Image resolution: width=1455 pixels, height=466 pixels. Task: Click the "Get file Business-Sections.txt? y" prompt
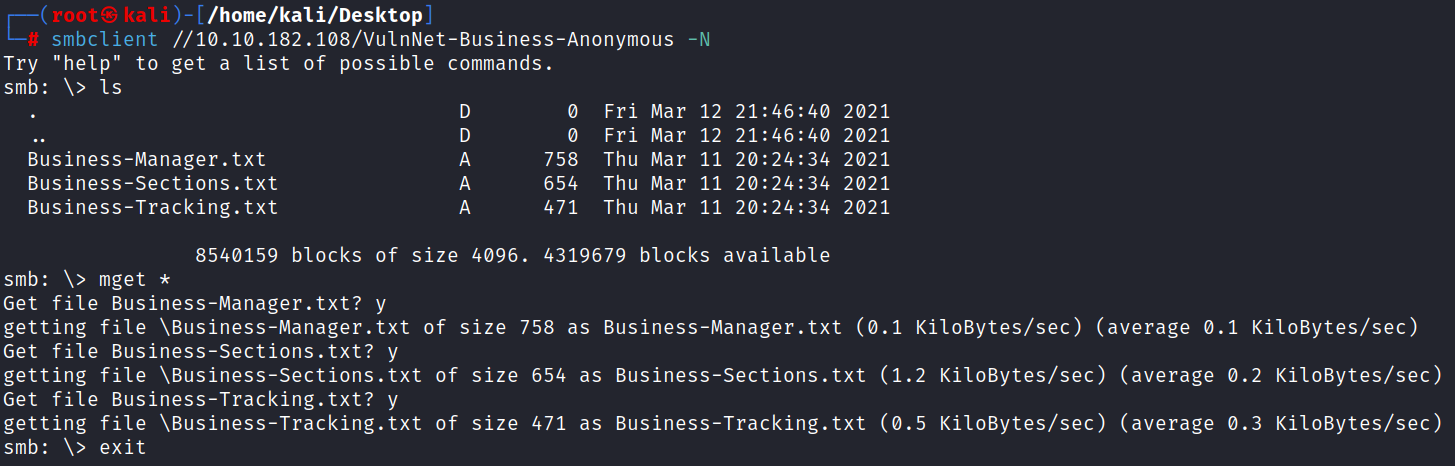tap(201, 352)
